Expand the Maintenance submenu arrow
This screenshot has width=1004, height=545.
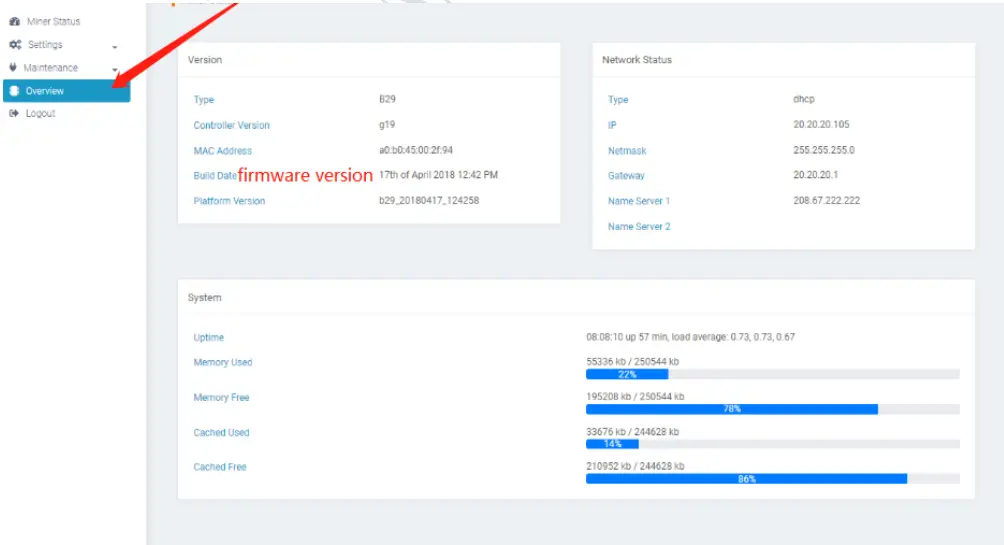(x=115, y=70)
